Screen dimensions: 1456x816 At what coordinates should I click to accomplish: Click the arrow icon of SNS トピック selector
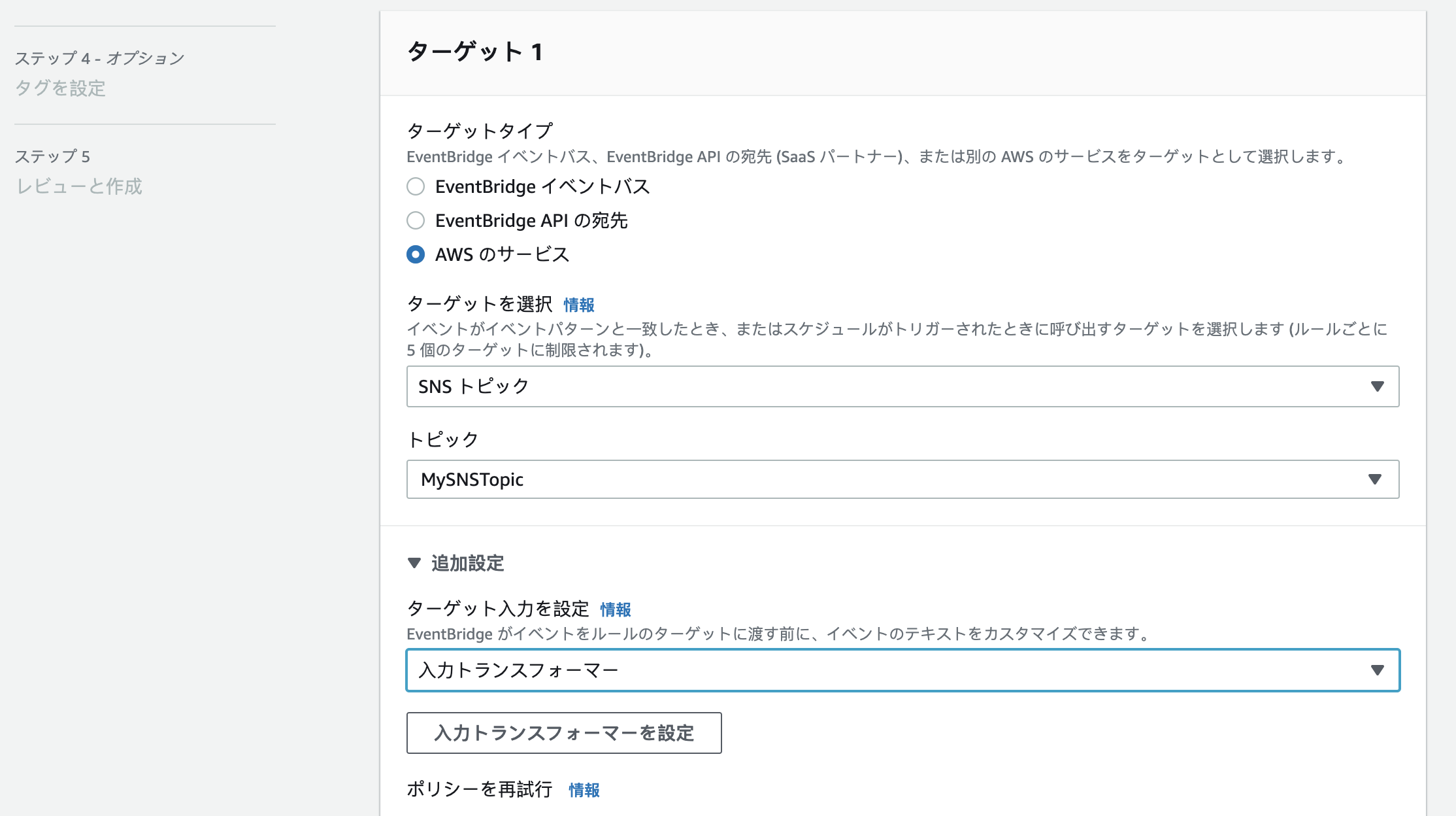point(1377,386)
